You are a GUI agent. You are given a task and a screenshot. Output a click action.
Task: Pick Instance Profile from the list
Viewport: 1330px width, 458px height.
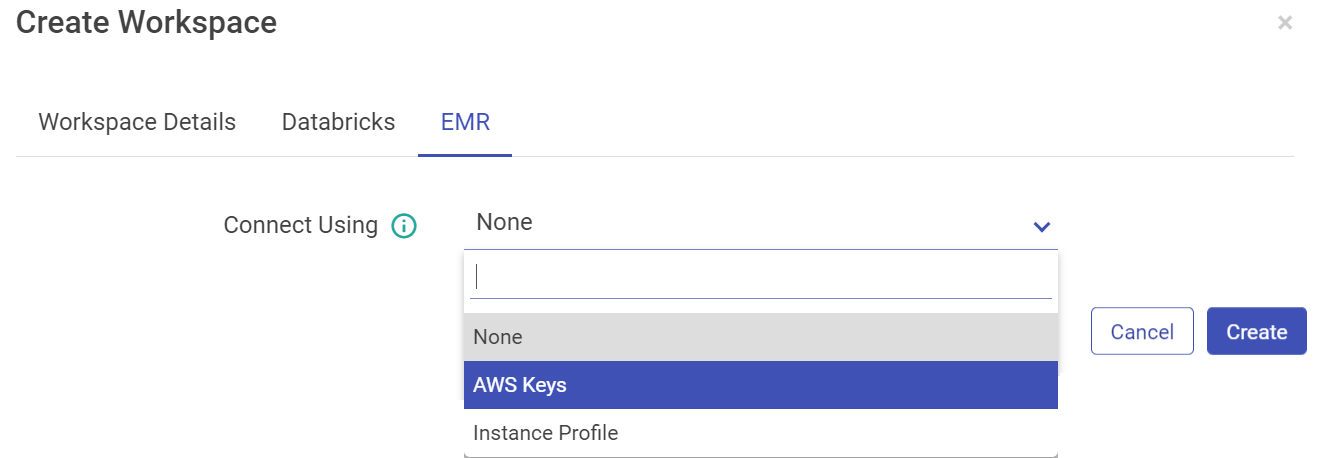[x=761, y=433]
